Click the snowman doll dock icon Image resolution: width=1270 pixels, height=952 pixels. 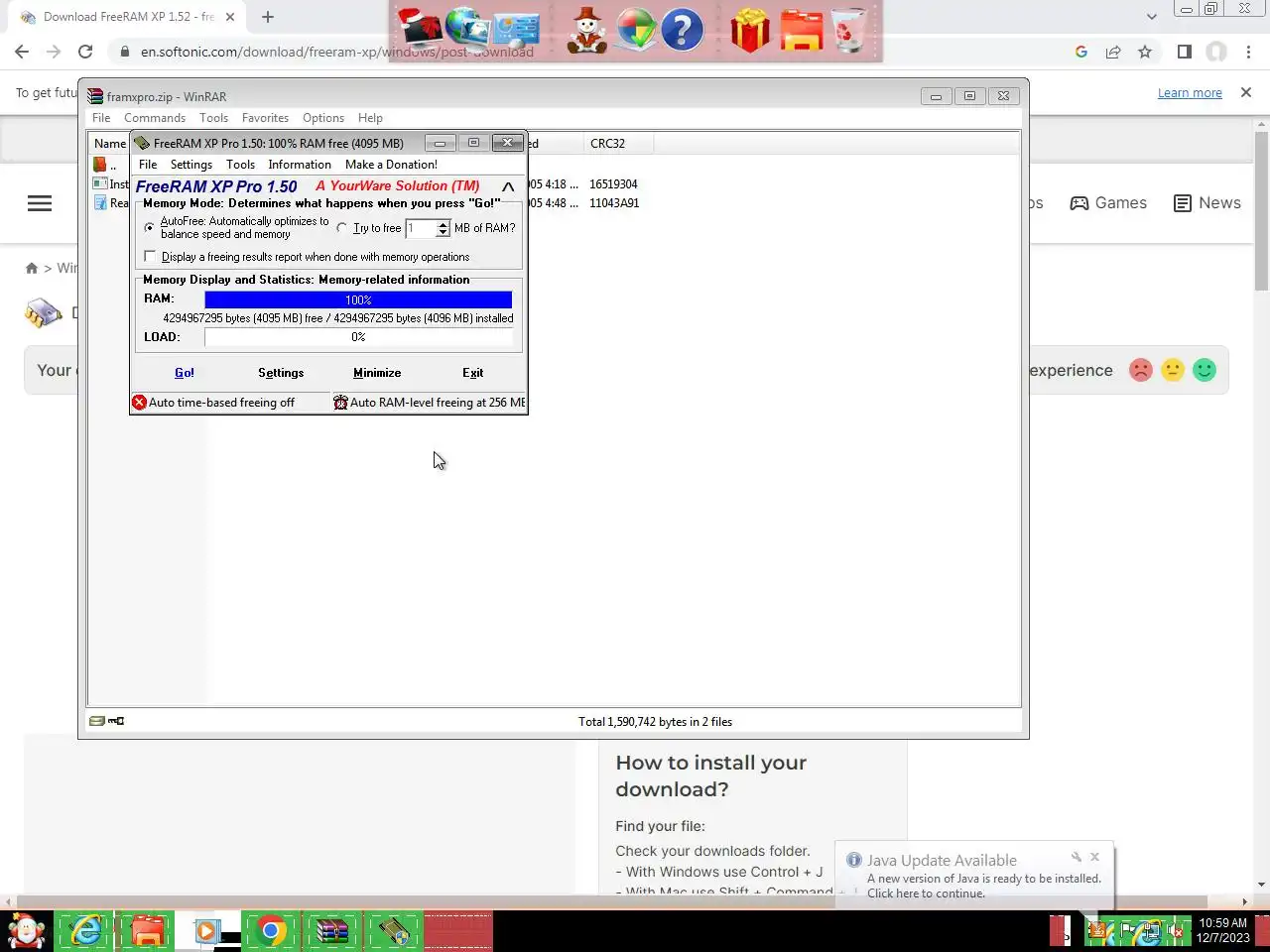click(x=587, y=30)
